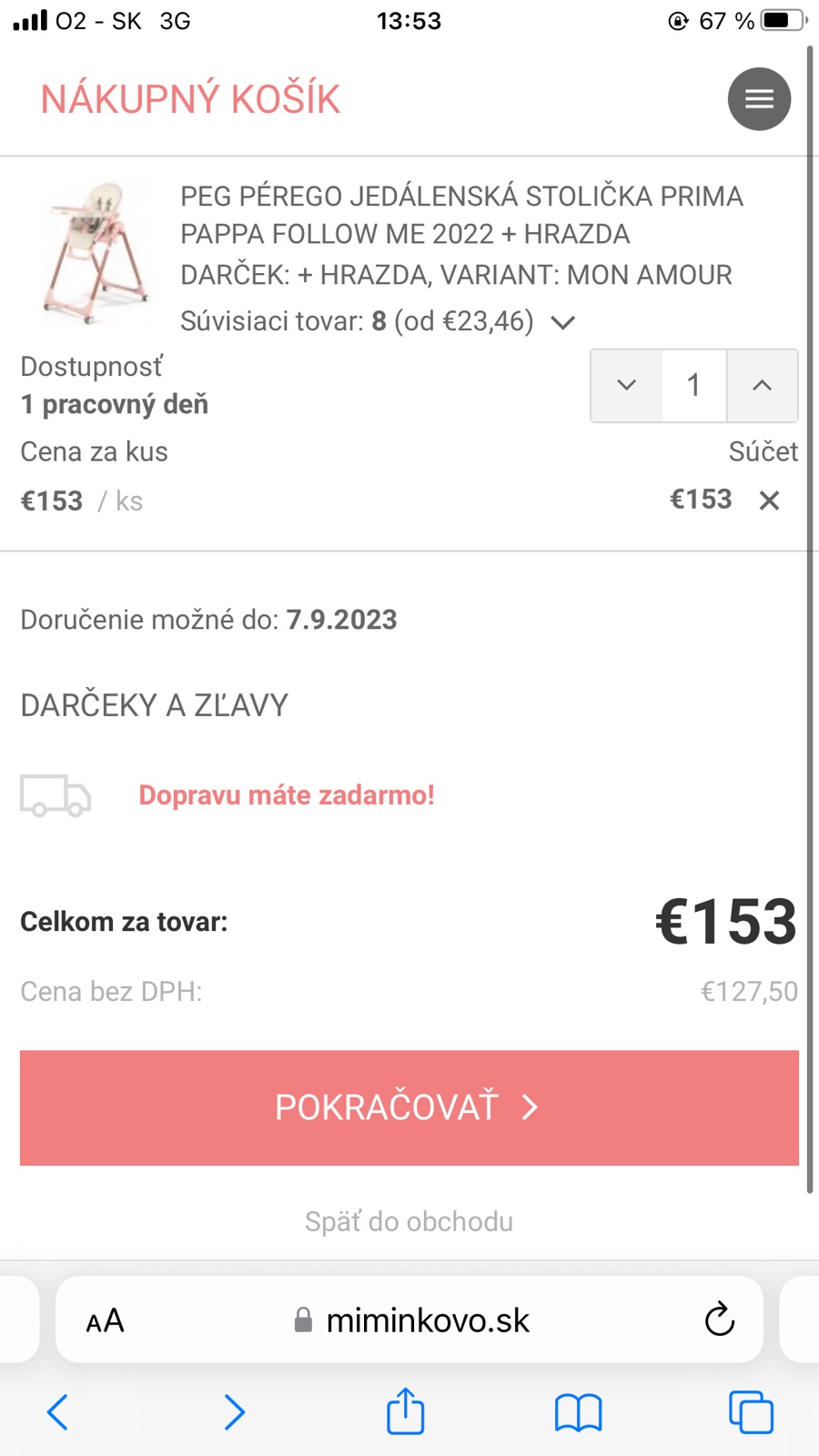The image size is (819, 1456).
Task: Open Safari bookmarks
Action: click(x=578, y=1412)
